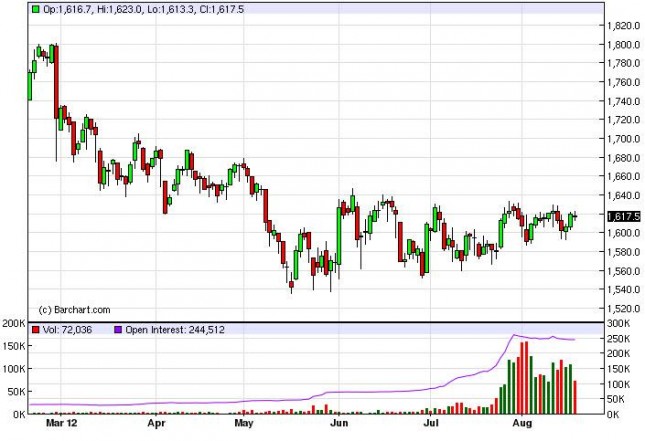
Task: Select the OHLC readout text at top
Action: click(144, 9)
